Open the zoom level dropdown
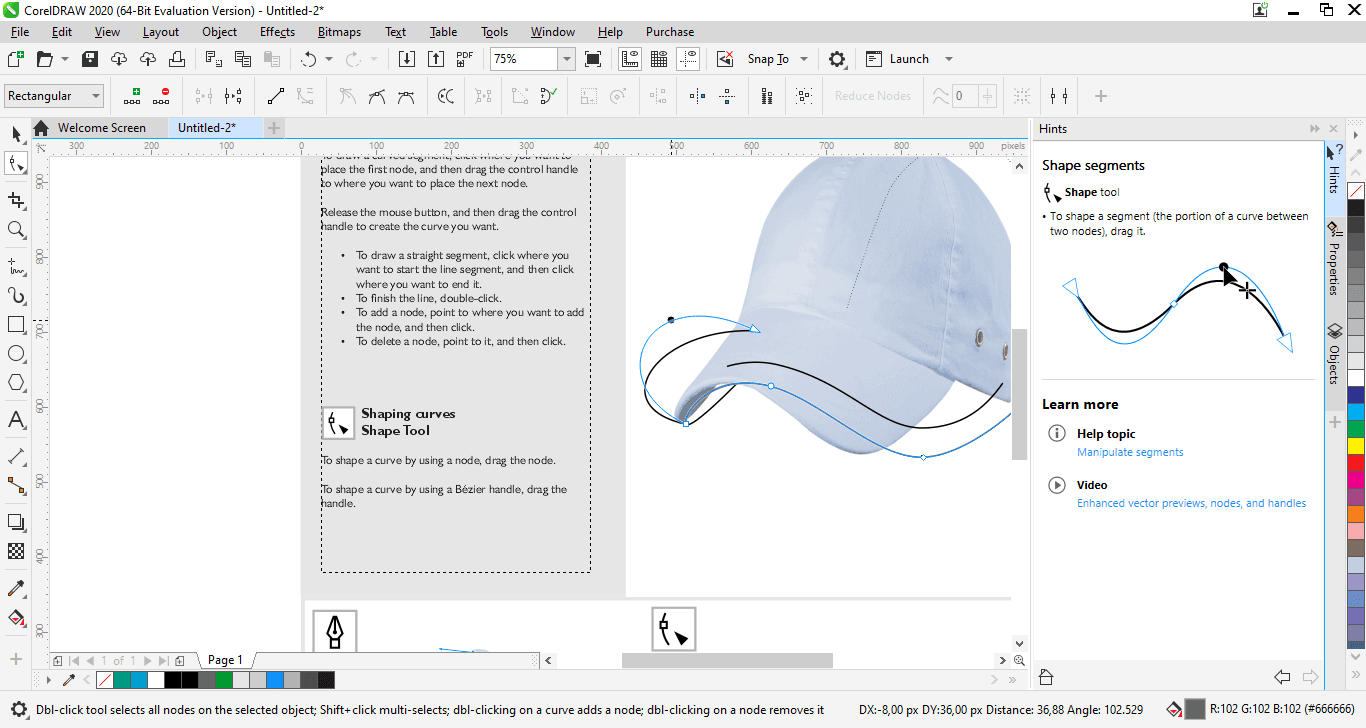1366x728 pixels. [x=566, y=58]
